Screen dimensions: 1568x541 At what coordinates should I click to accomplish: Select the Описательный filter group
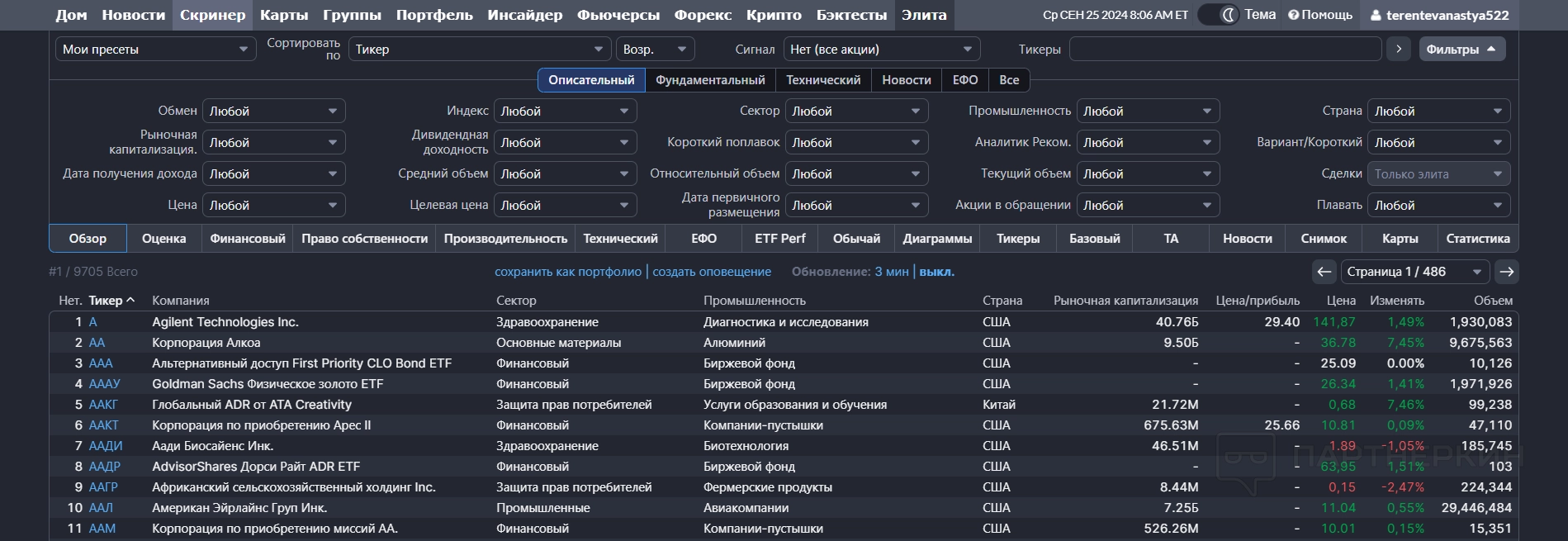click(x=591, y=80)
